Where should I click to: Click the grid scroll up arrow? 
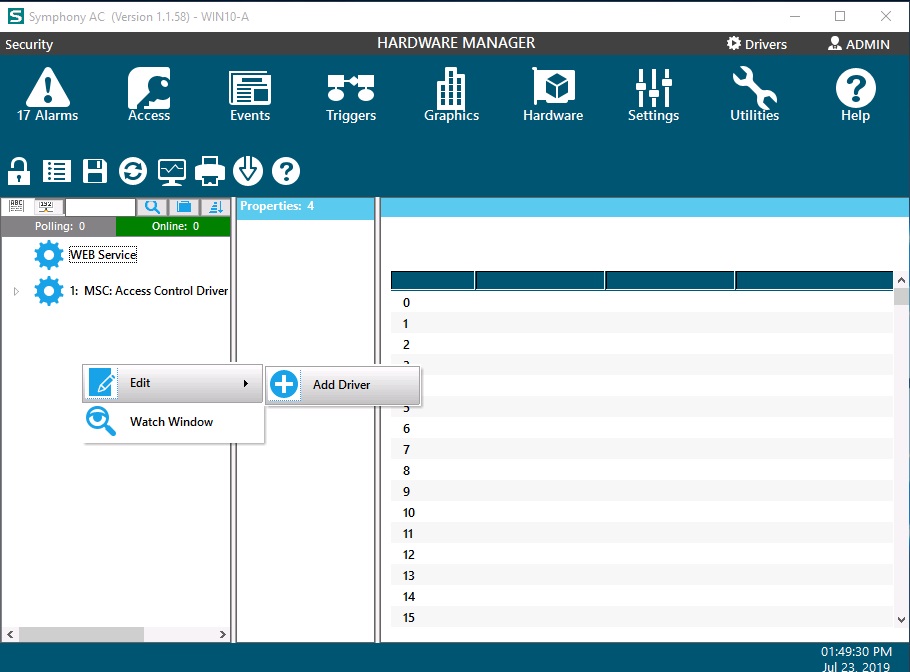901,280
